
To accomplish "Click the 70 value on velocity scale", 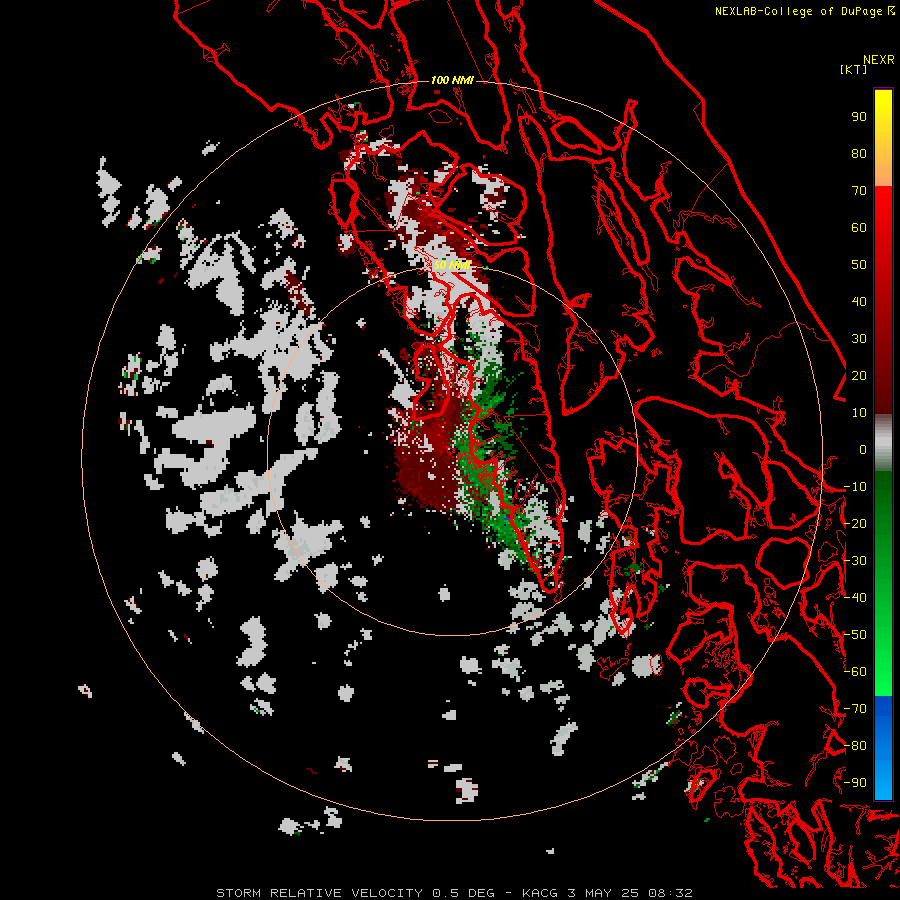I will pos(859,191).
